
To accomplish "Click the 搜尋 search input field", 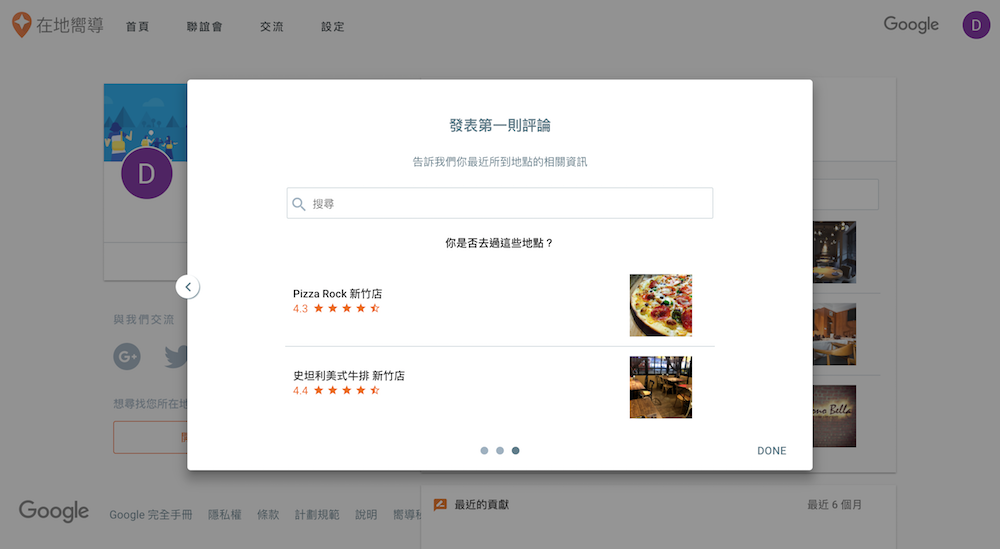I will [510, 204].
